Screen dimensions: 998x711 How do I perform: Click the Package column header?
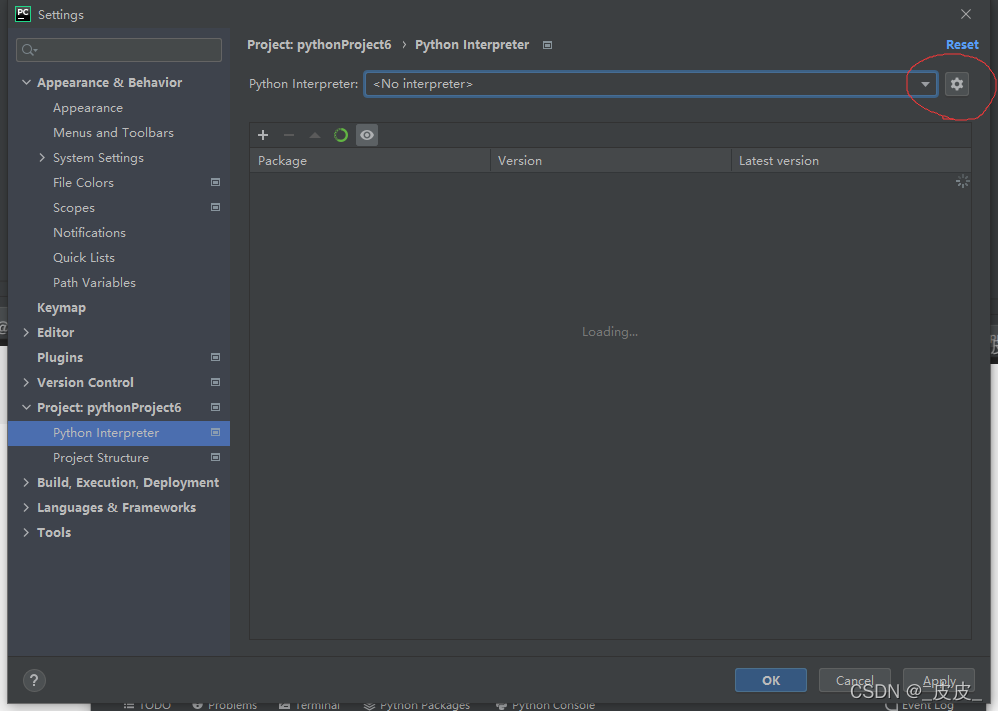point(370,161)
